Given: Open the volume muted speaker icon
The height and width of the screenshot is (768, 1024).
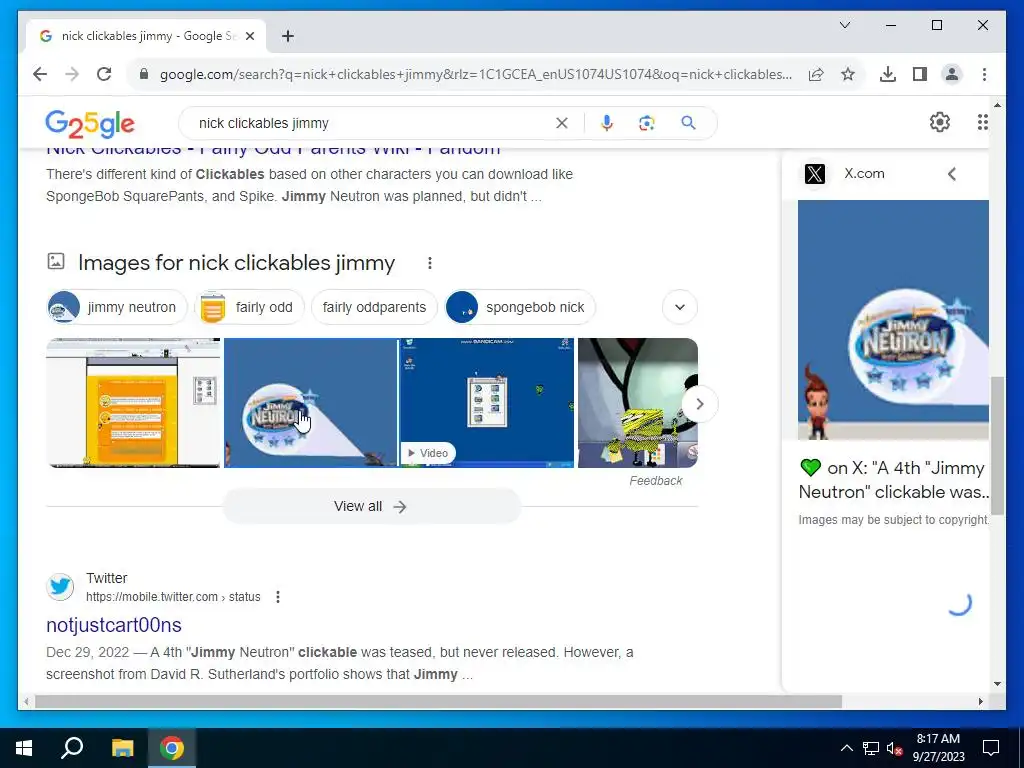Looking at the screenshot, I should point(894,748).
